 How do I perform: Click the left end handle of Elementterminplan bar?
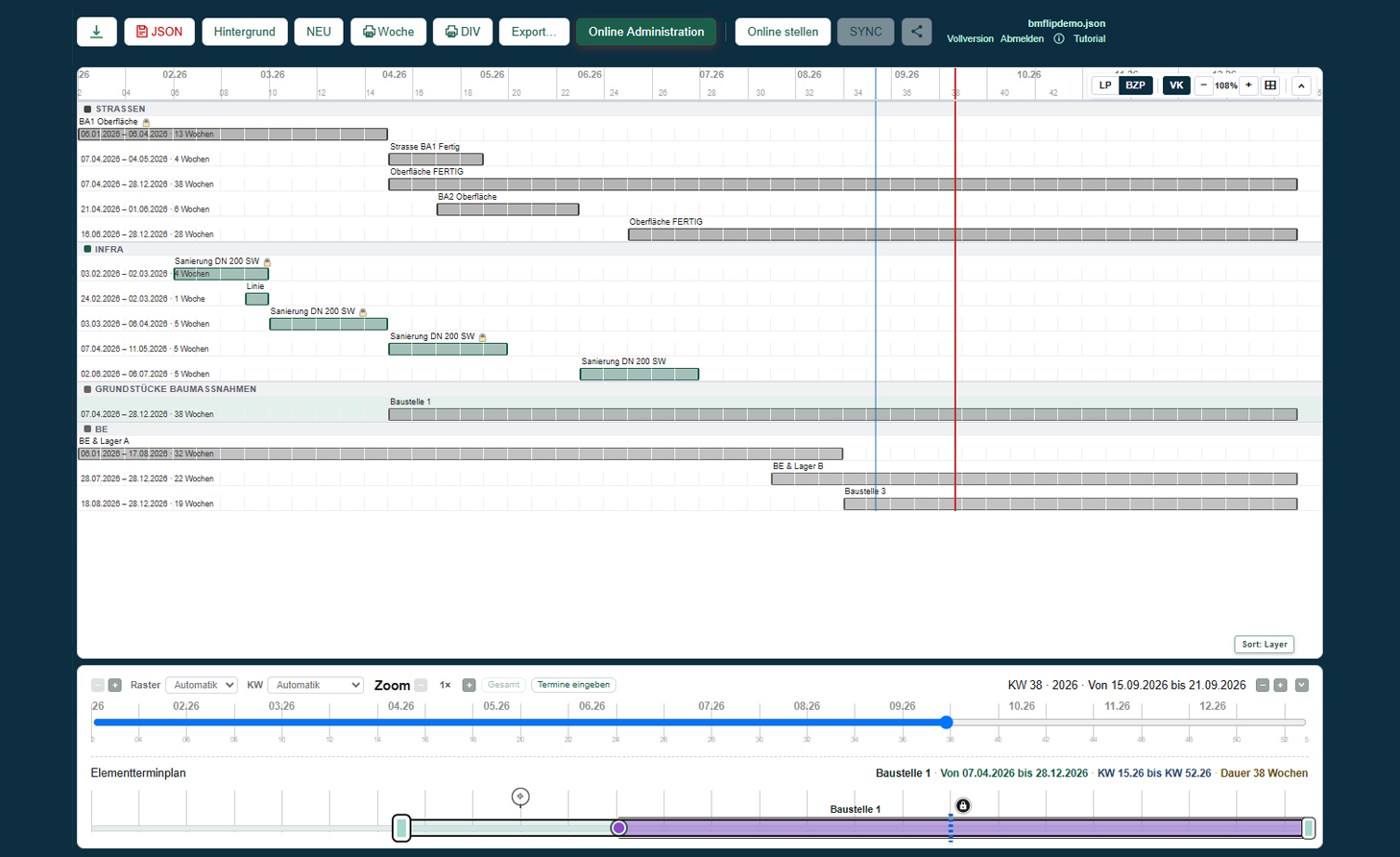pos(402,828)
